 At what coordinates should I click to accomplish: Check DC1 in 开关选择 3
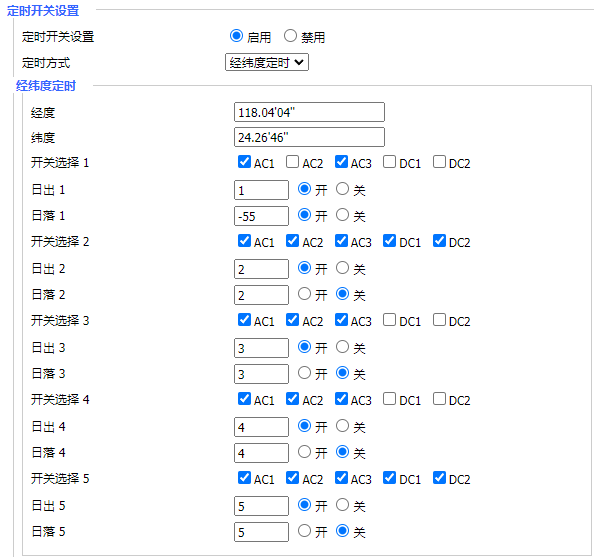(x=389, y=320)
